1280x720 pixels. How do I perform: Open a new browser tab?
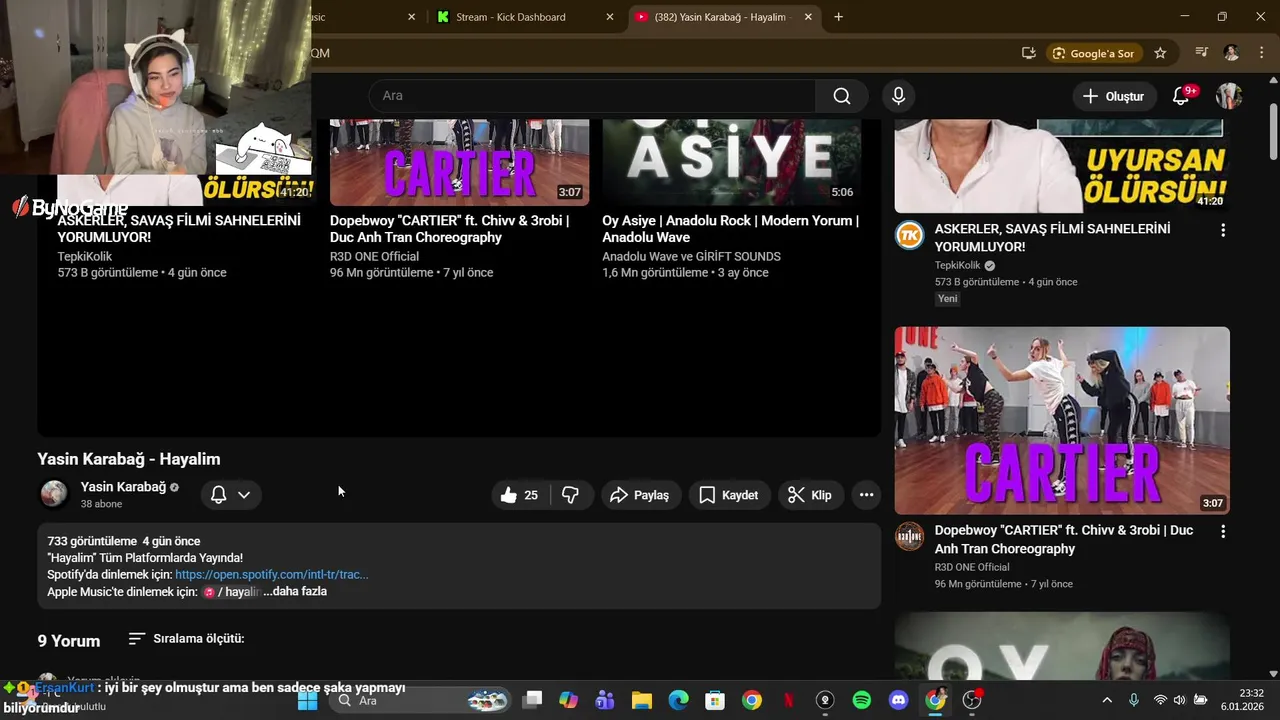838,17
